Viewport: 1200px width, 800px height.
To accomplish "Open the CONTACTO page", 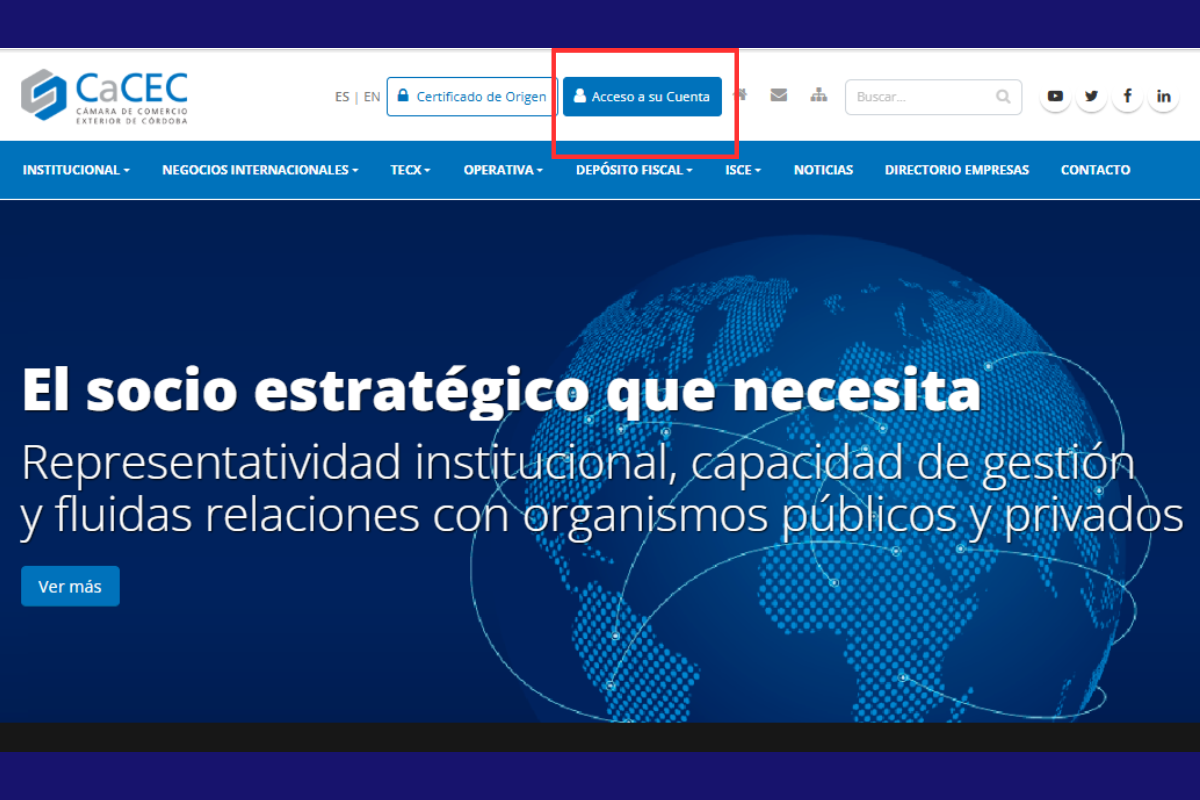I will 1095,170.
